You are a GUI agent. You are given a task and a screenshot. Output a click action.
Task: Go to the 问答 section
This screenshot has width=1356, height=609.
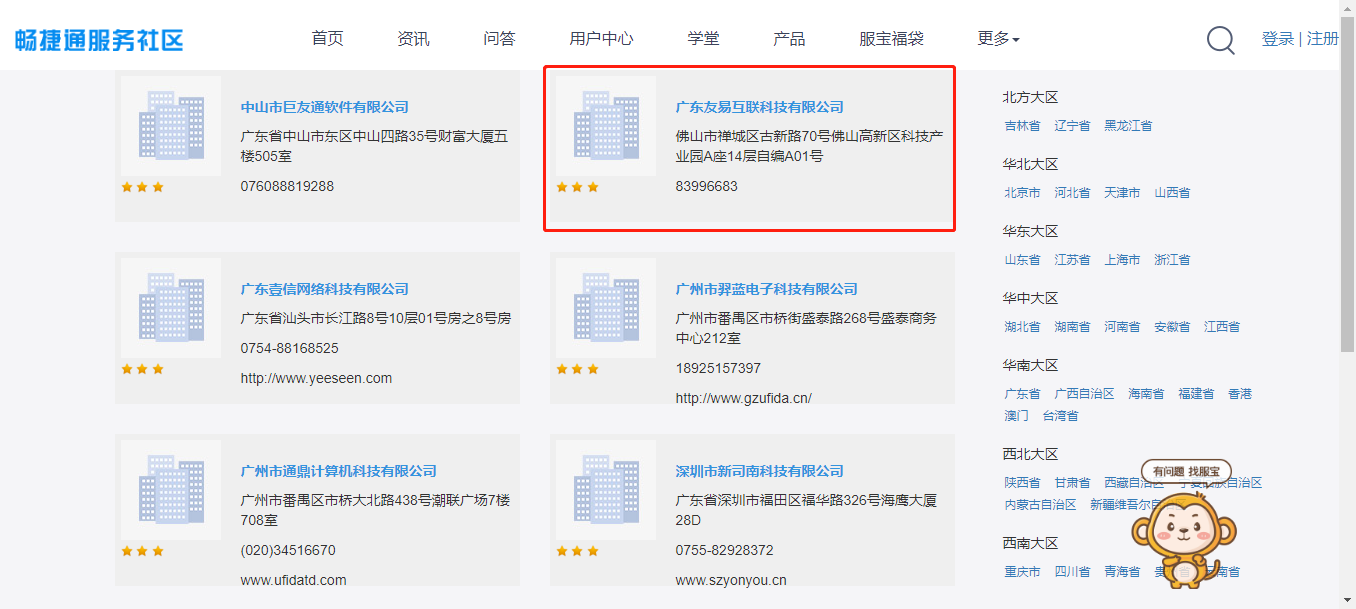pyautogui.click(x=499, y=39)
